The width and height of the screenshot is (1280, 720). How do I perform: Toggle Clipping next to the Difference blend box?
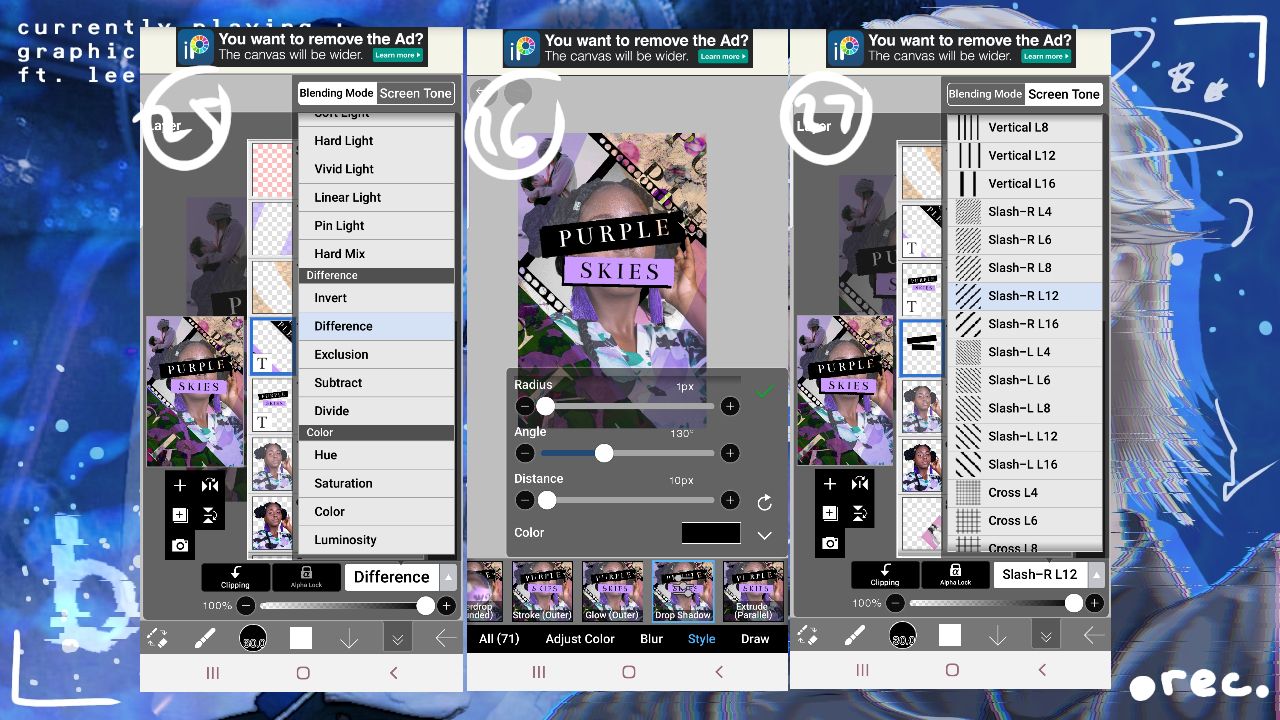click(x=236, y=577)
